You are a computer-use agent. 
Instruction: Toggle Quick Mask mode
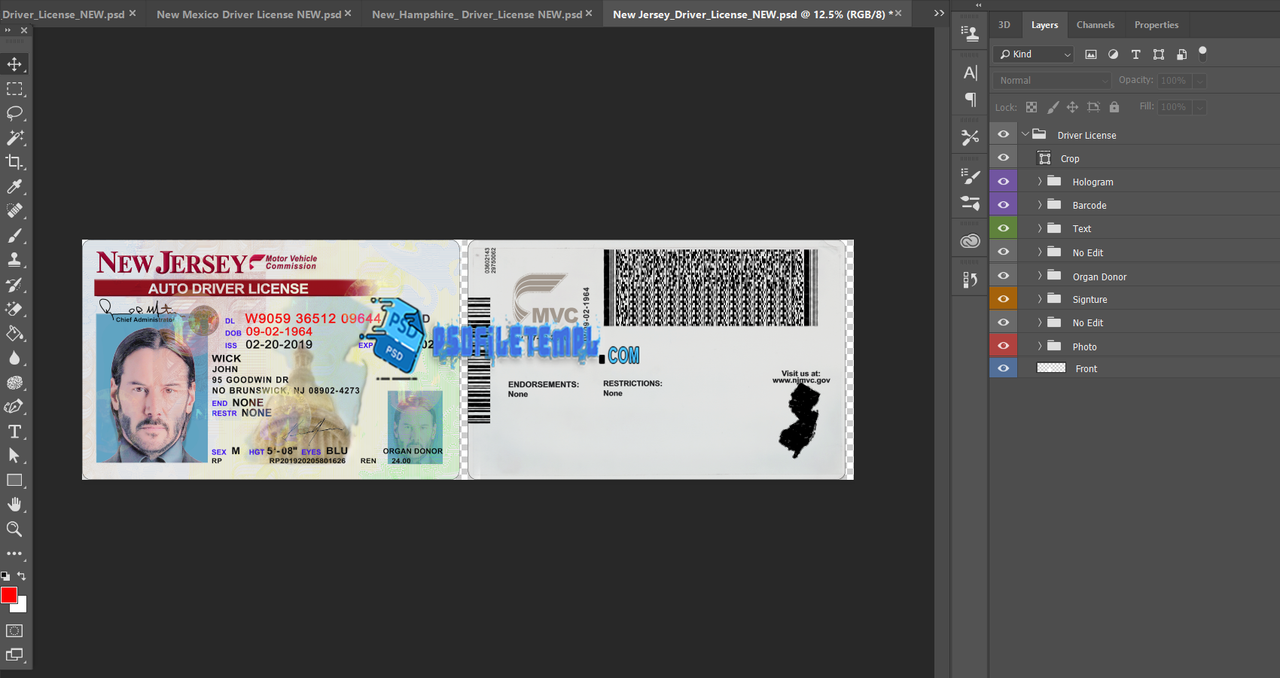tap(14, 631)
